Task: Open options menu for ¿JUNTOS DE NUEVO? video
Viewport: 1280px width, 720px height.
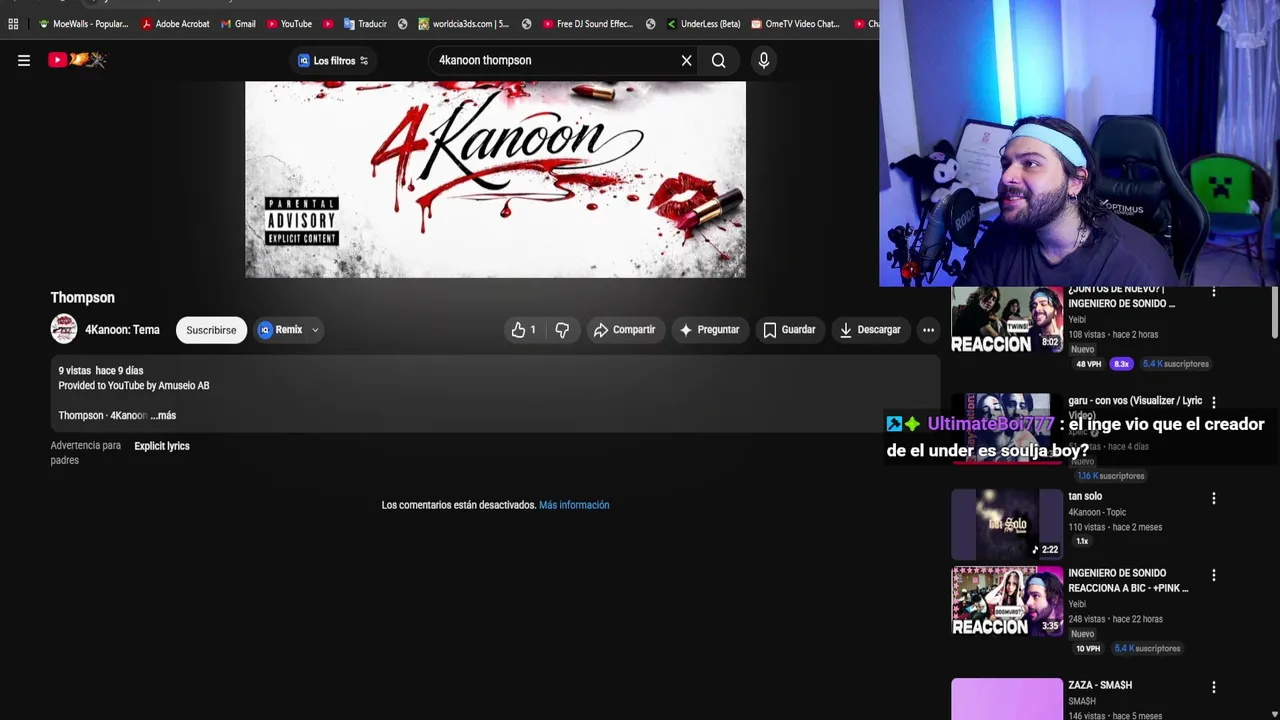Action: tap(1214, 292)
